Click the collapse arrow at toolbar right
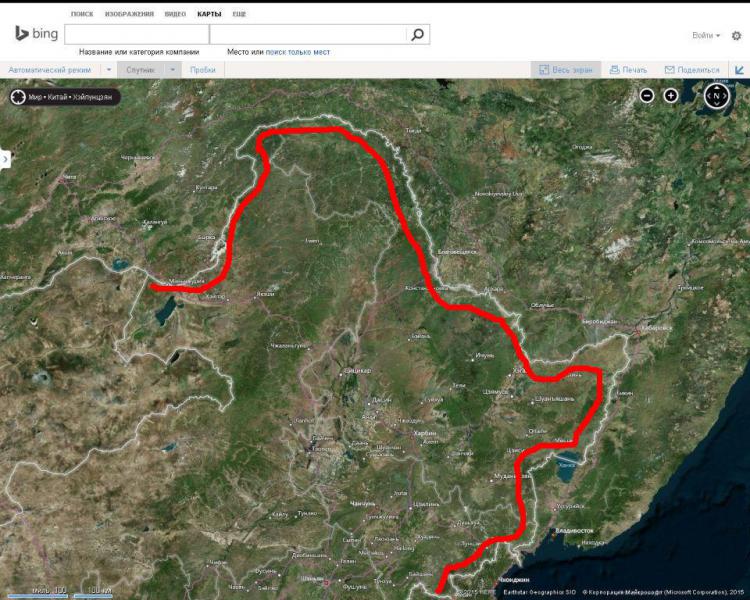This screenshot has width=750, height=600. pyautogui.click(x=739, y=70)
